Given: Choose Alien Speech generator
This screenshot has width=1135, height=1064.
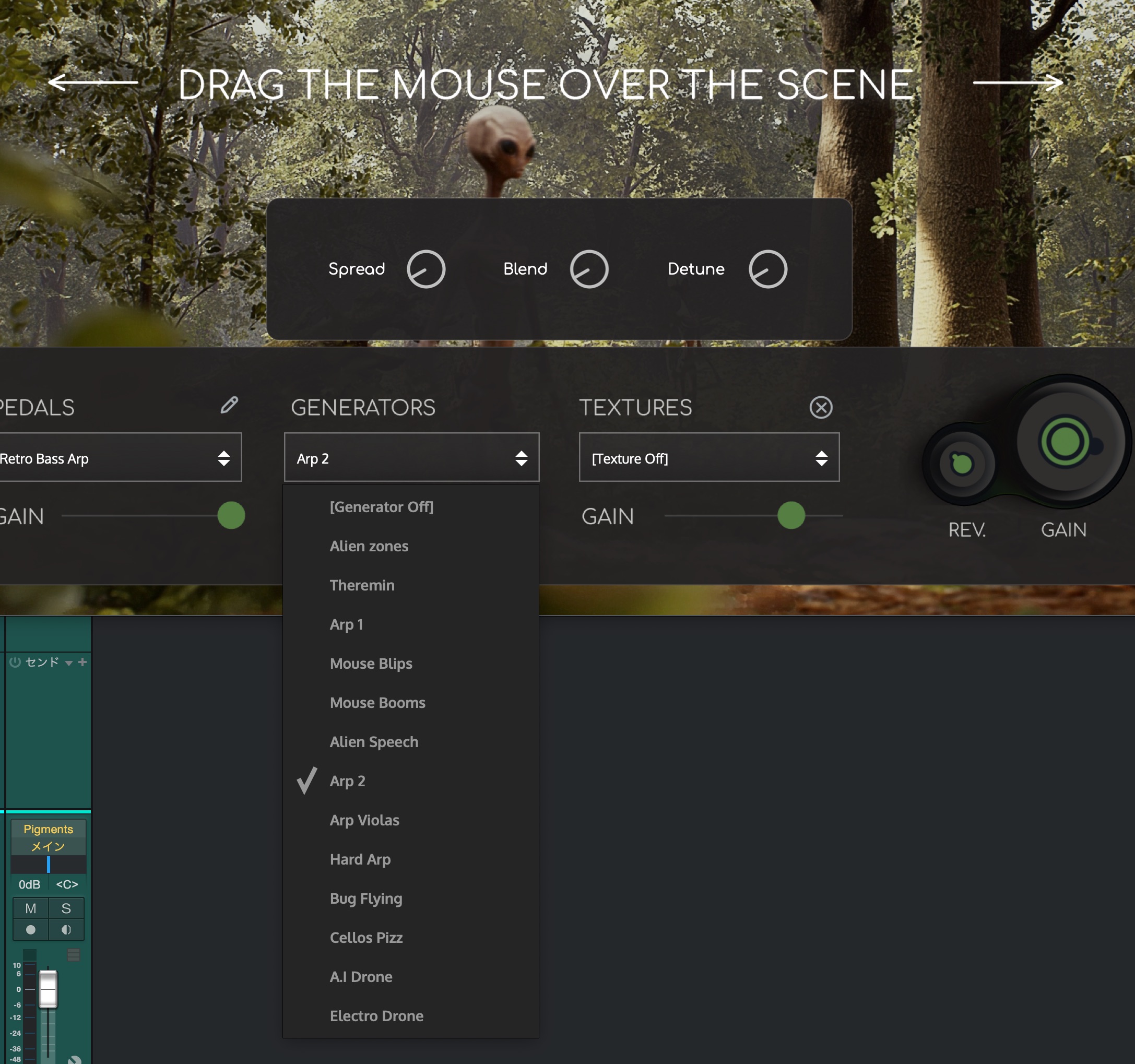Looking at the screenshot, I should (374, 741).
